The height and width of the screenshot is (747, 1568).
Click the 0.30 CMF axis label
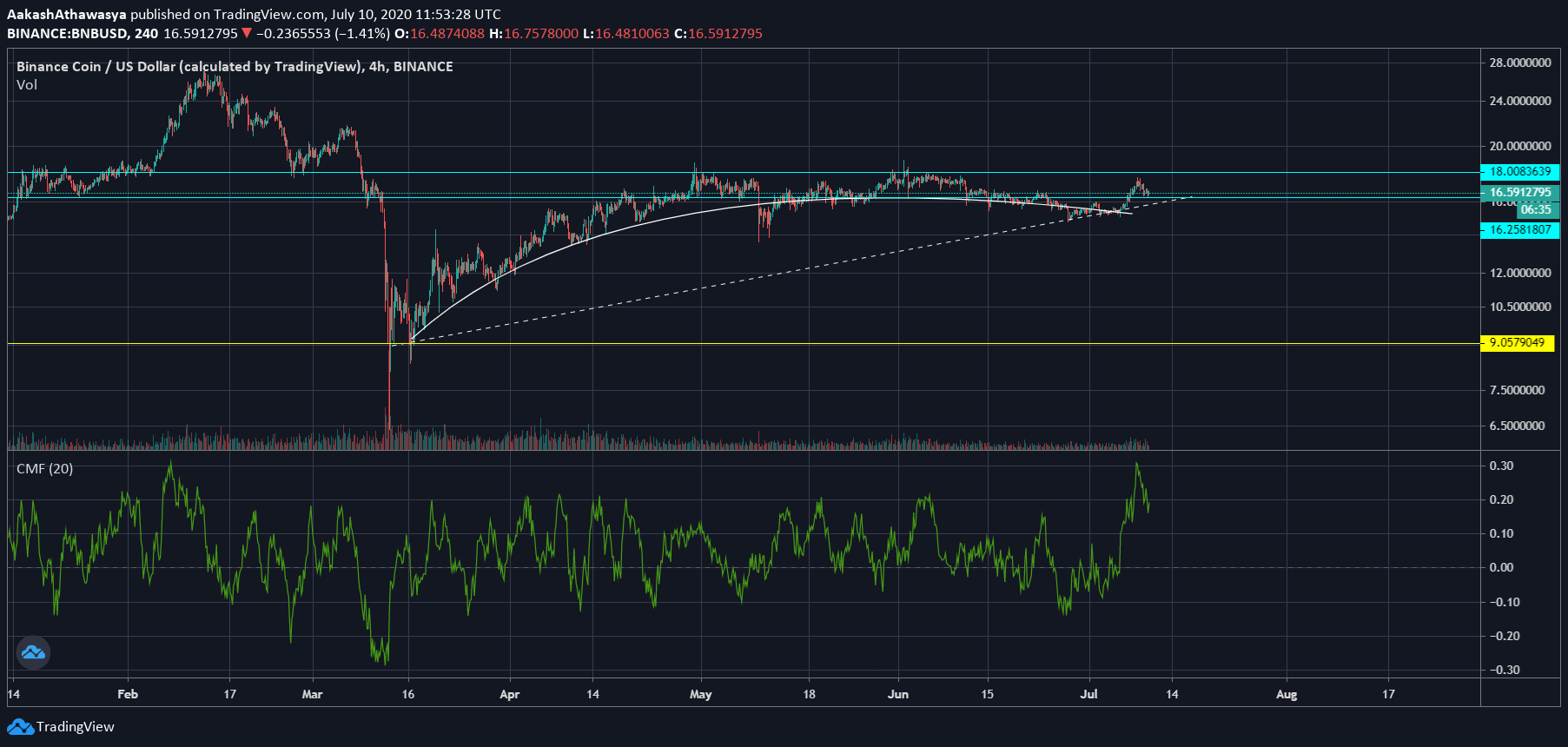coord(1501,466)
